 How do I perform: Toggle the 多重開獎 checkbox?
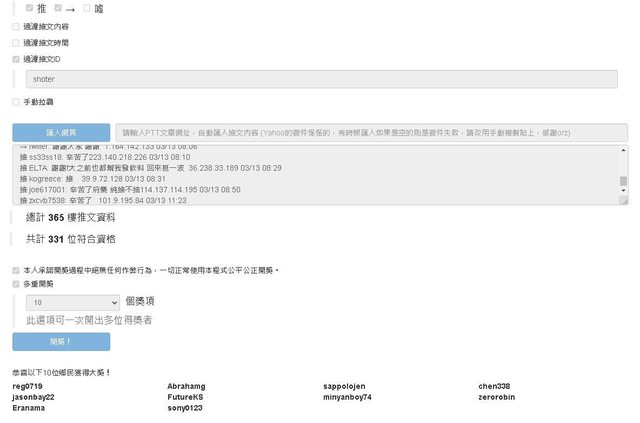point(15,284)
